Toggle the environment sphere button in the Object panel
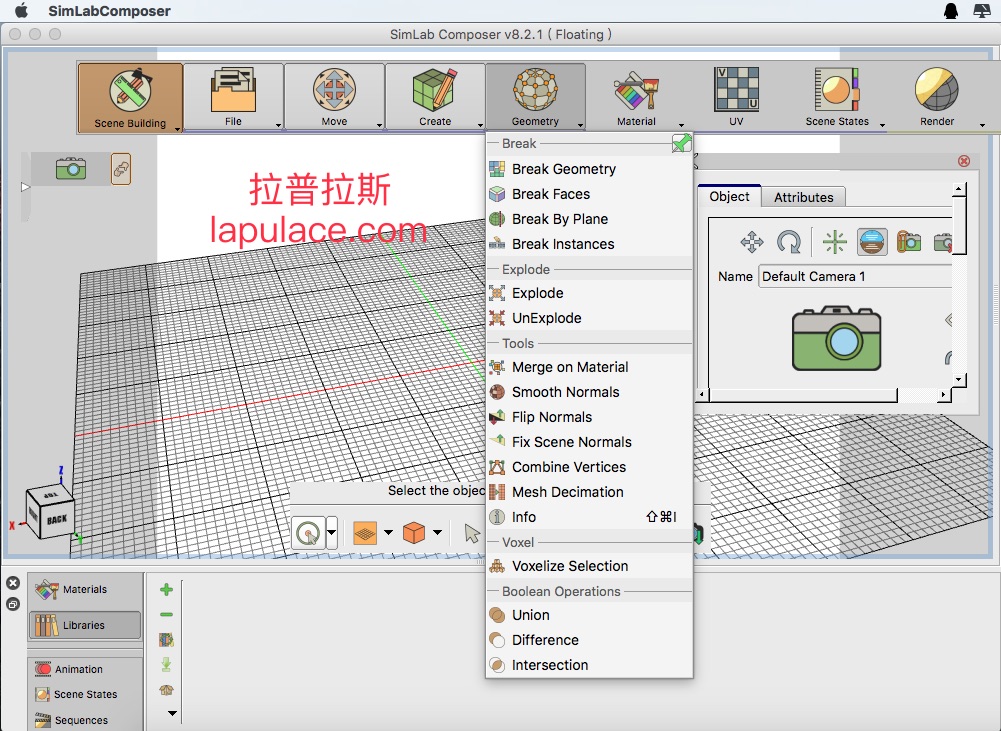Viewport: 1001px width, 731px height. [872, 241]
